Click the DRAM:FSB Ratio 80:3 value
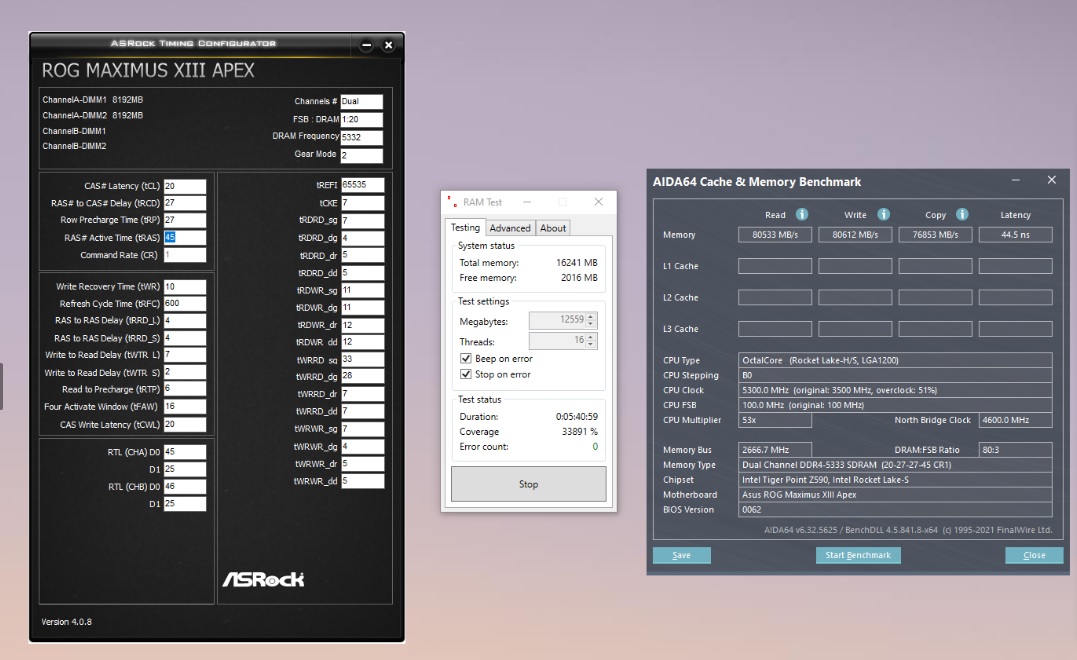 click(1015, 450)
